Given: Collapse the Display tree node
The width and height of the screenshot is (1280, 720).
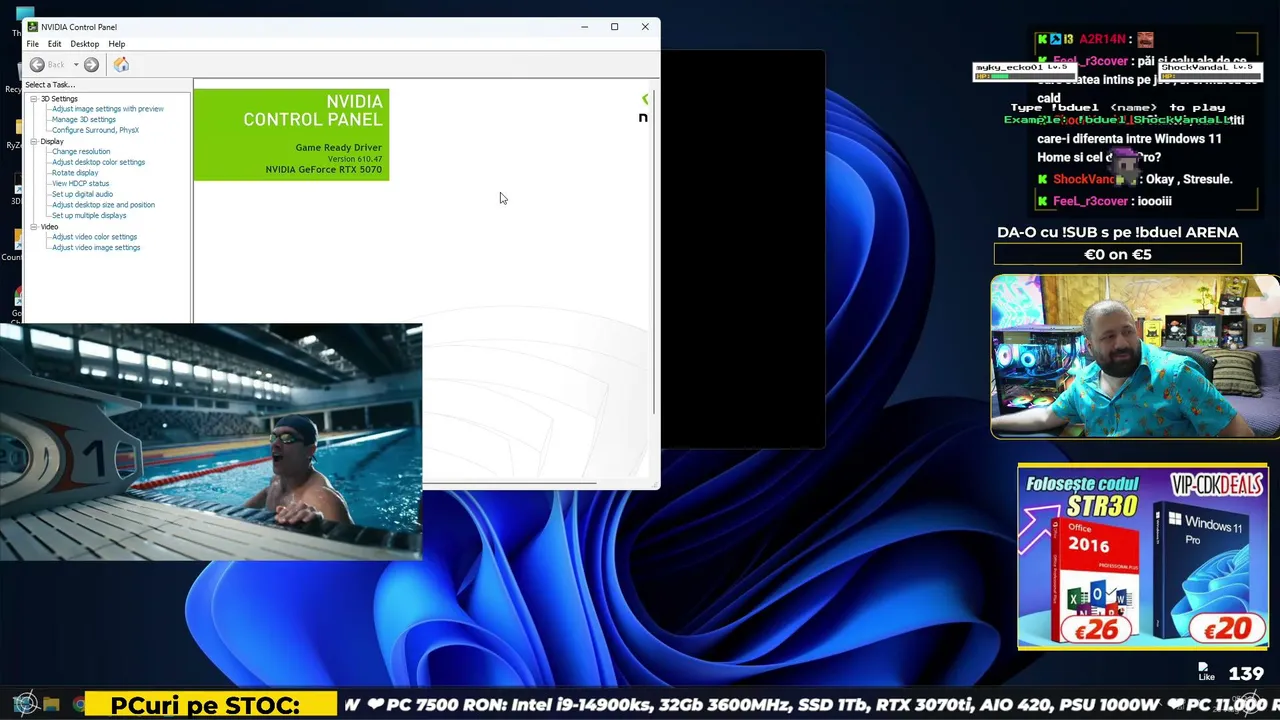Looking at the screenshot, I should click(x=33, y=142).
